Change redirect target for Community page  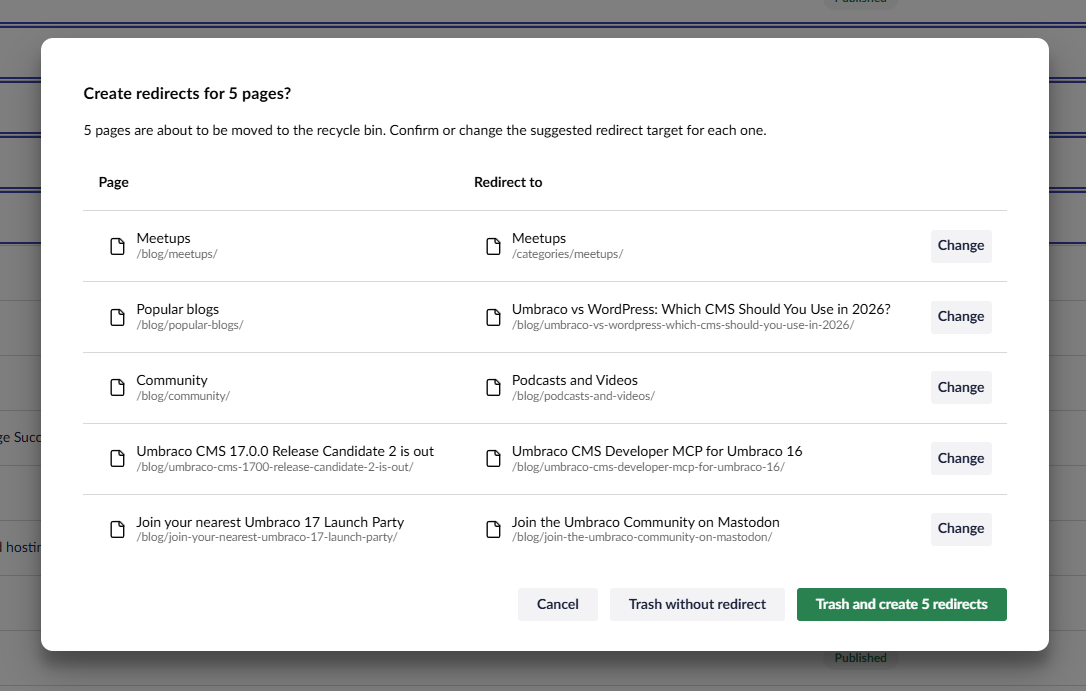pos(961,388)
